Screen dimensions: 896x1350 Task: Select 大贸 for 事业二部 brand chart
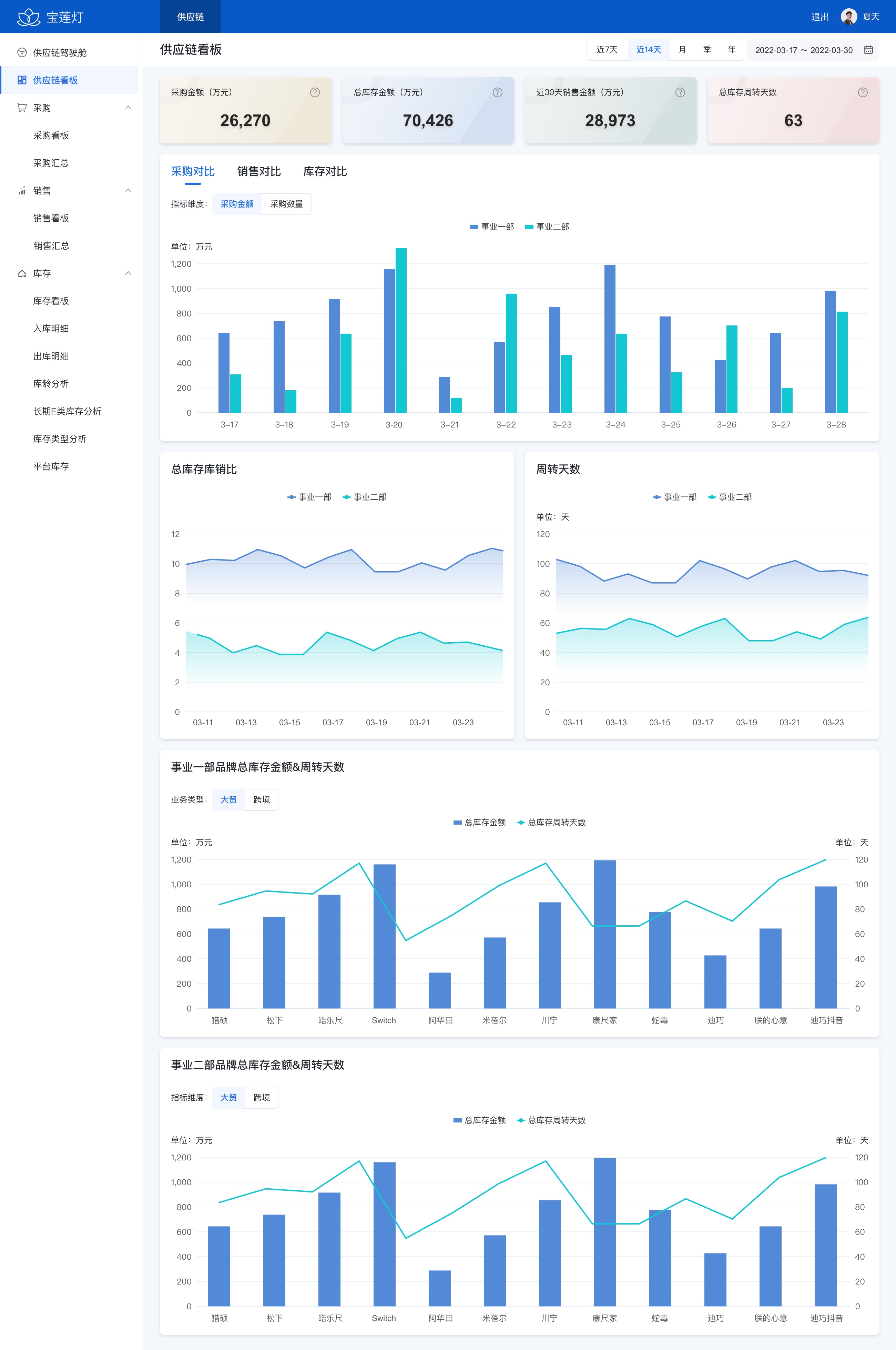(x=228, y=1097)
